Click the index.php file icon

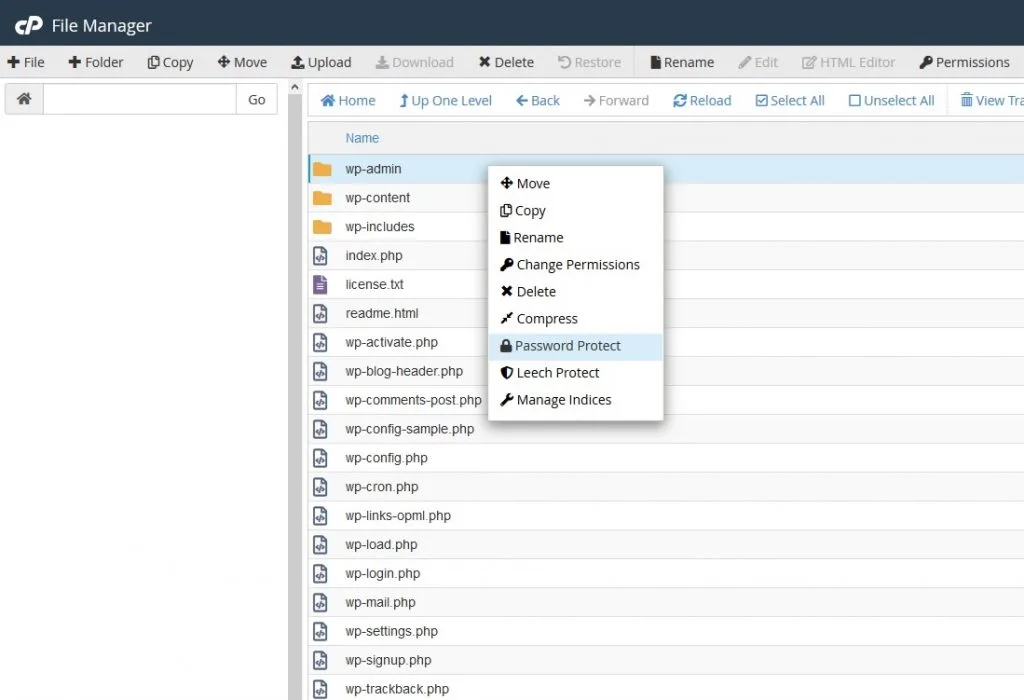click(320, 255)
